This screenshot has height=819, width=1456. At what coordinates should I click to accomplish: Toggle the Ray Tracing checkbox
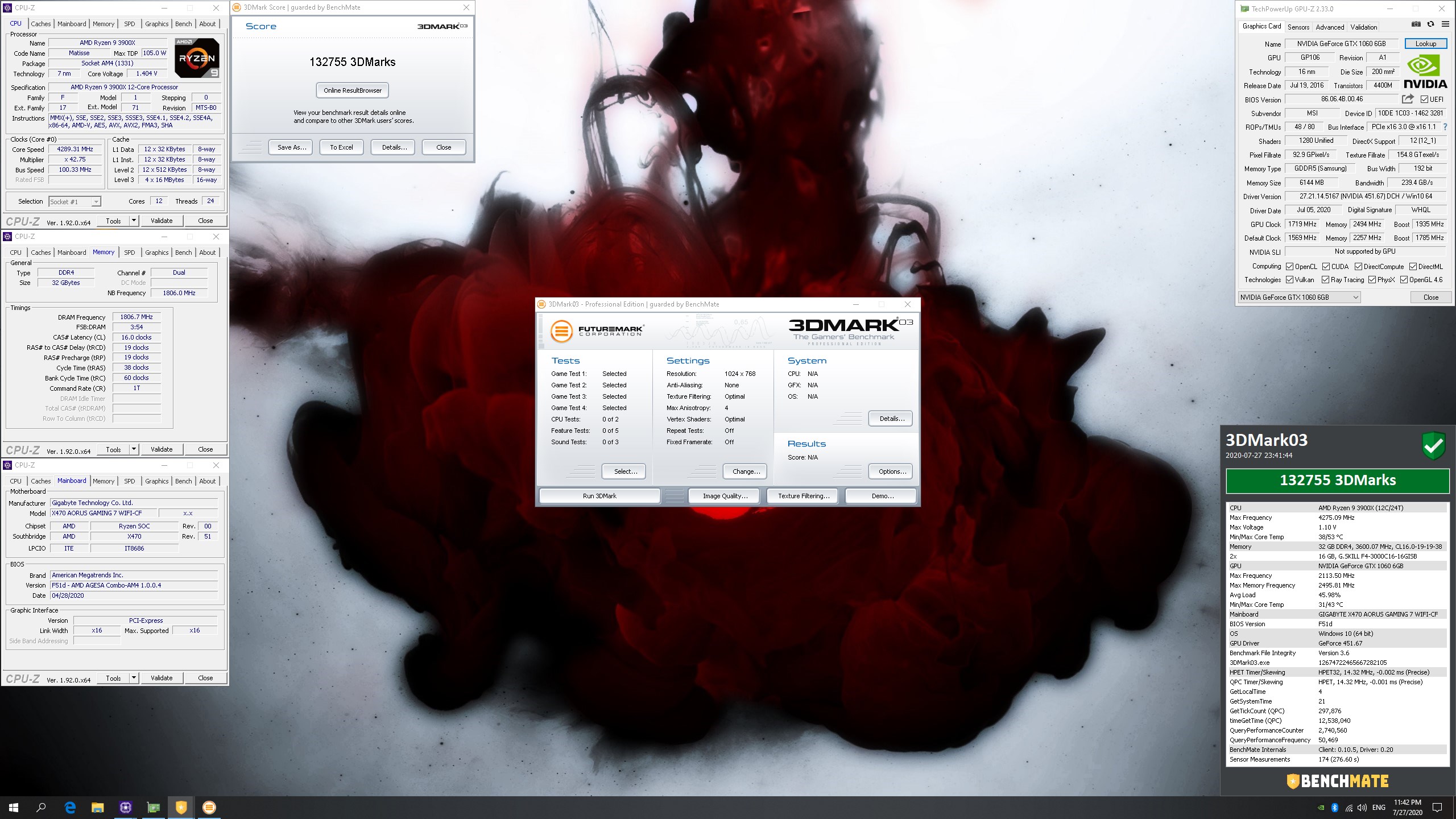[x=1325, y=279]
